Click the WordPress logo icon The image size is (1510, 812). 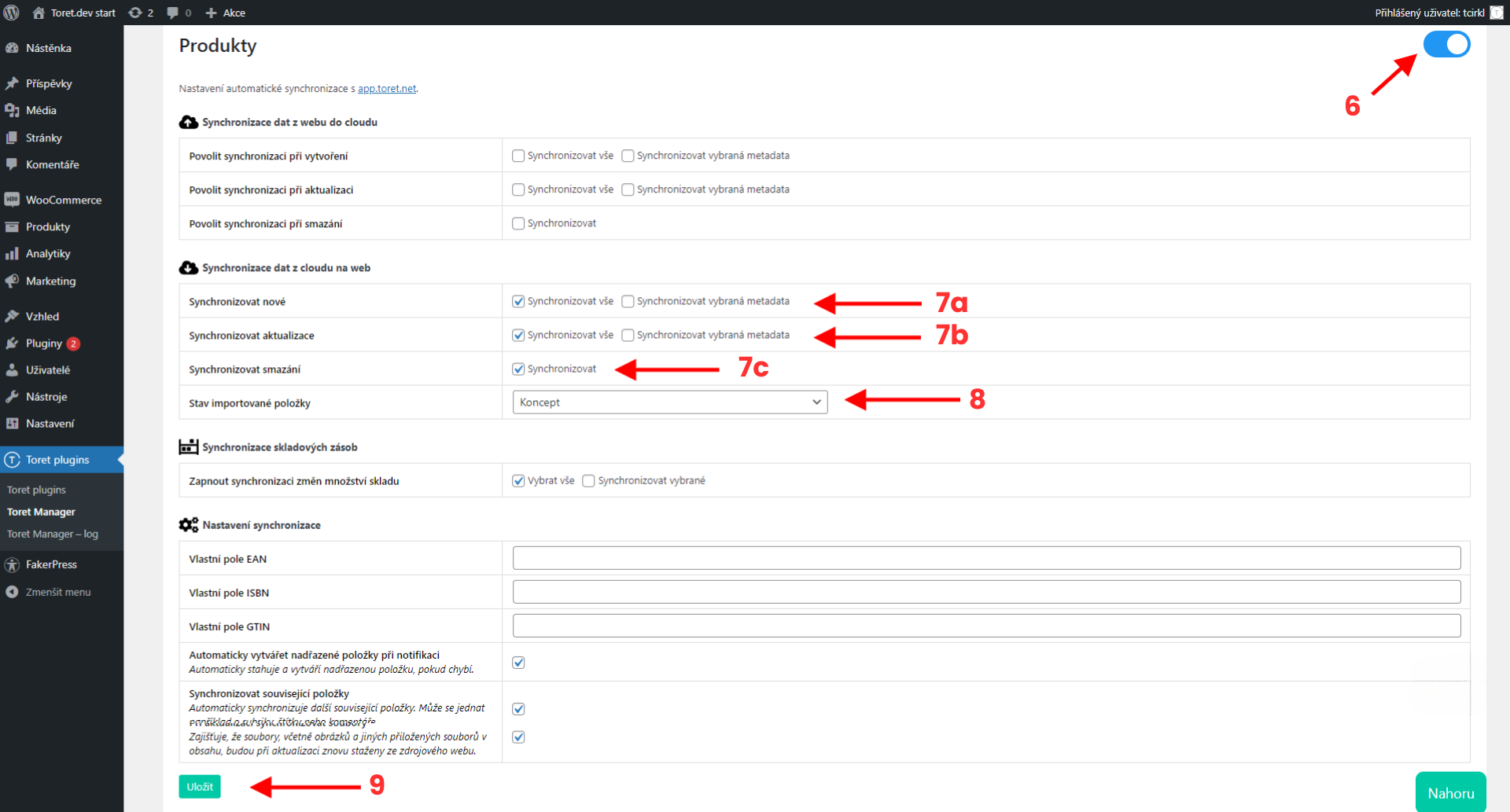click(12, 13)
